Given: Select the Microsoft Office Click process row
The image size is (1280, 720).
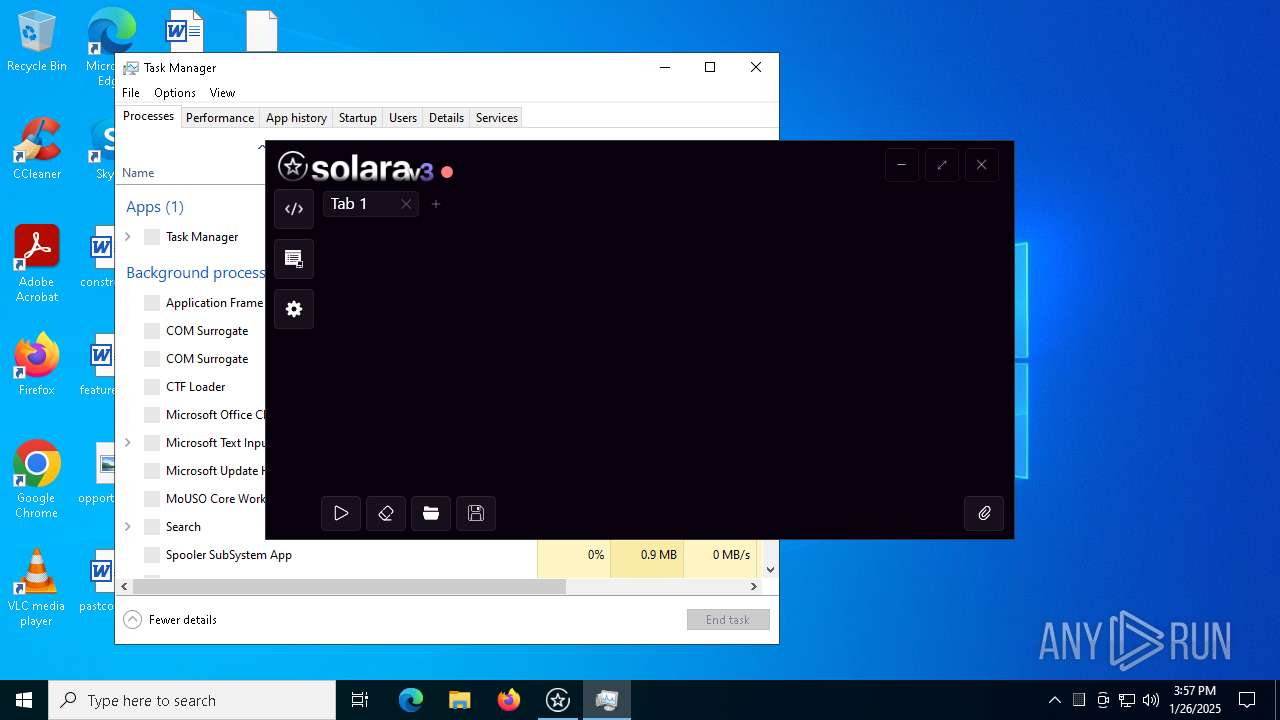Looking at the screenshot, I should pos(191,414).
